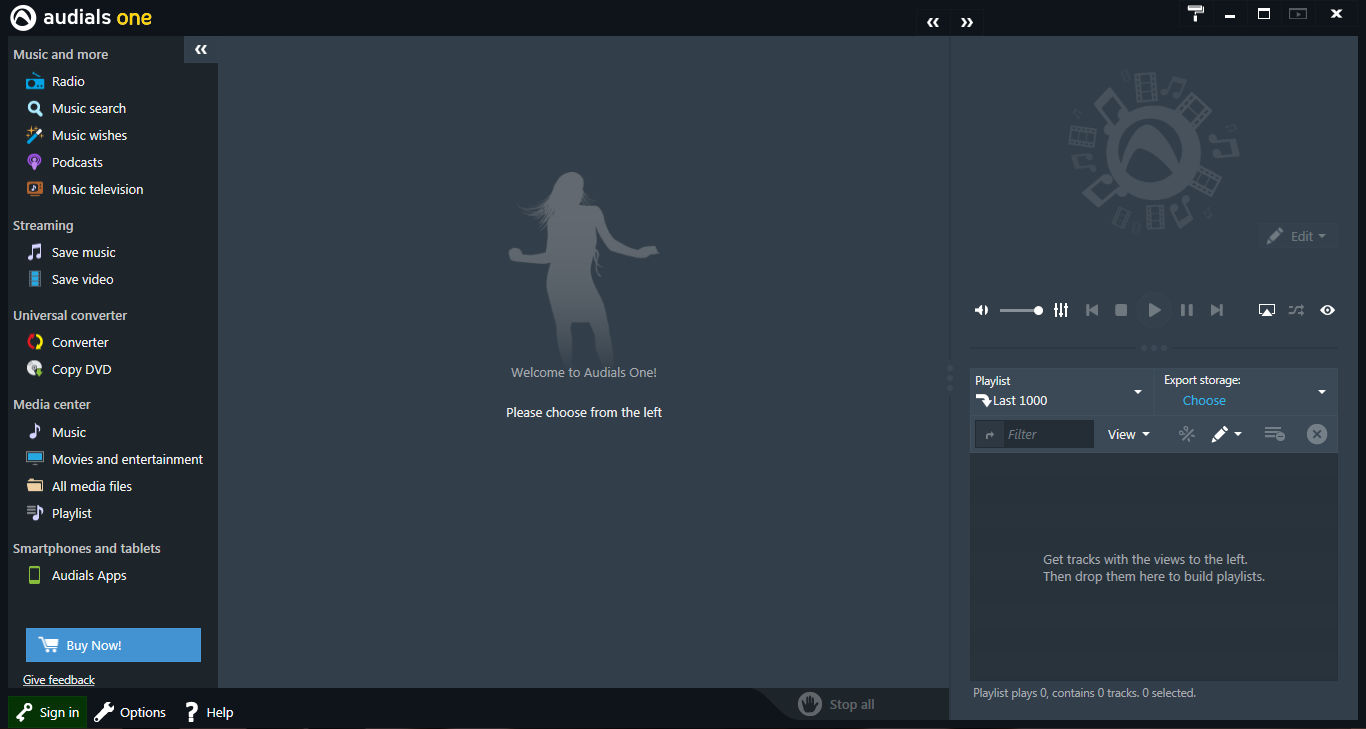Skip to the next track
The image size is (1366, 729).
[x=1217, y=310]
